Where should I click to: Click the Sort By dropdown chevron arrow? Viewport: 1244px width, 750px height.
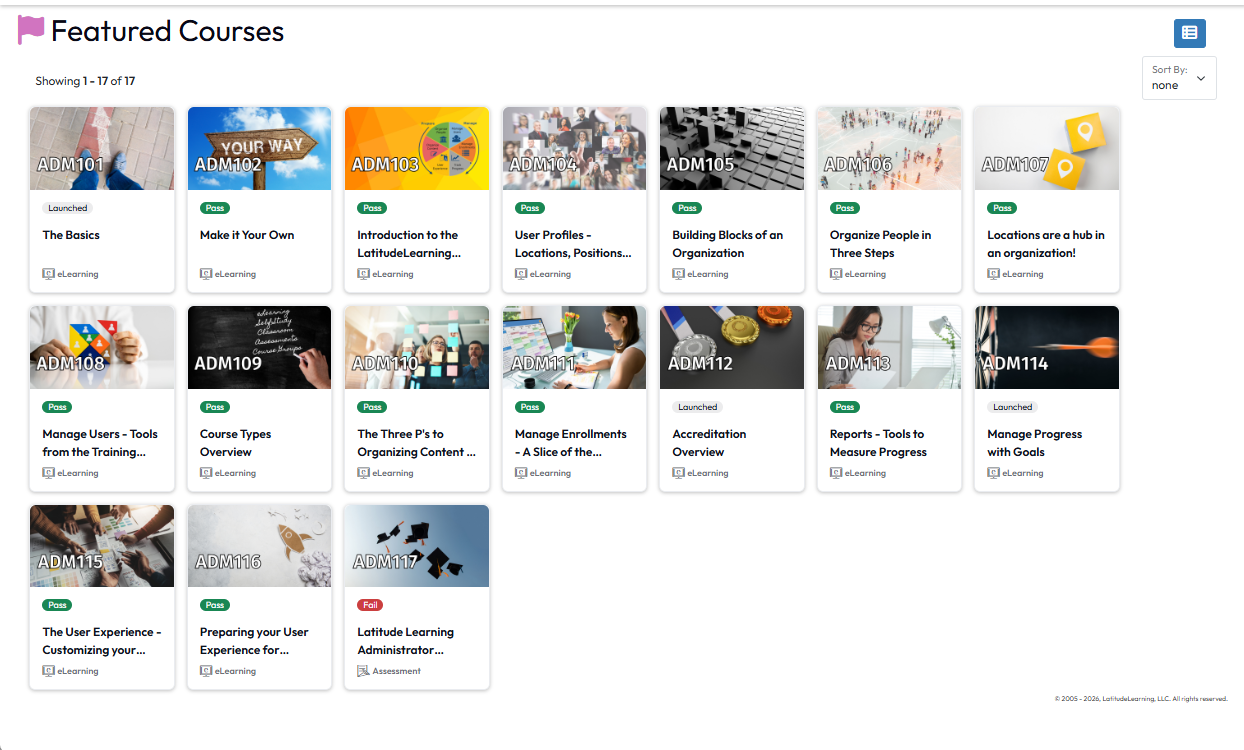coord(1201,78)
